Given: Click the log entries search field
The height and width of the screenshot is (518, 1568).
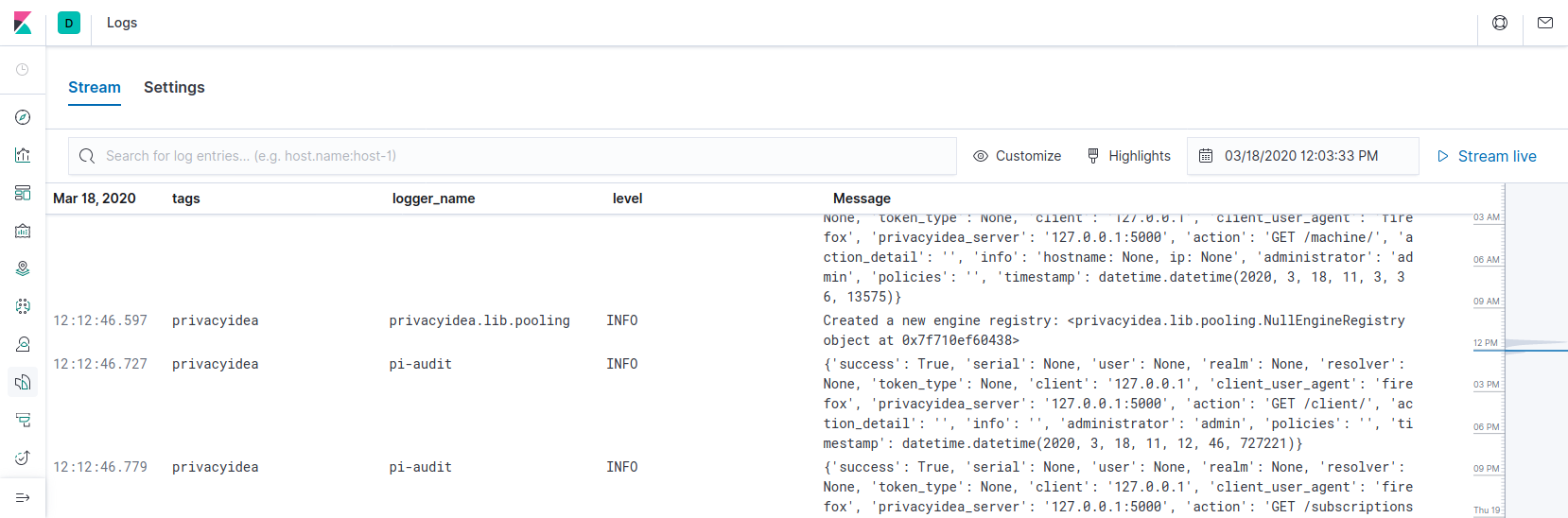Looking at the screenshot, I should coord(513,156).
